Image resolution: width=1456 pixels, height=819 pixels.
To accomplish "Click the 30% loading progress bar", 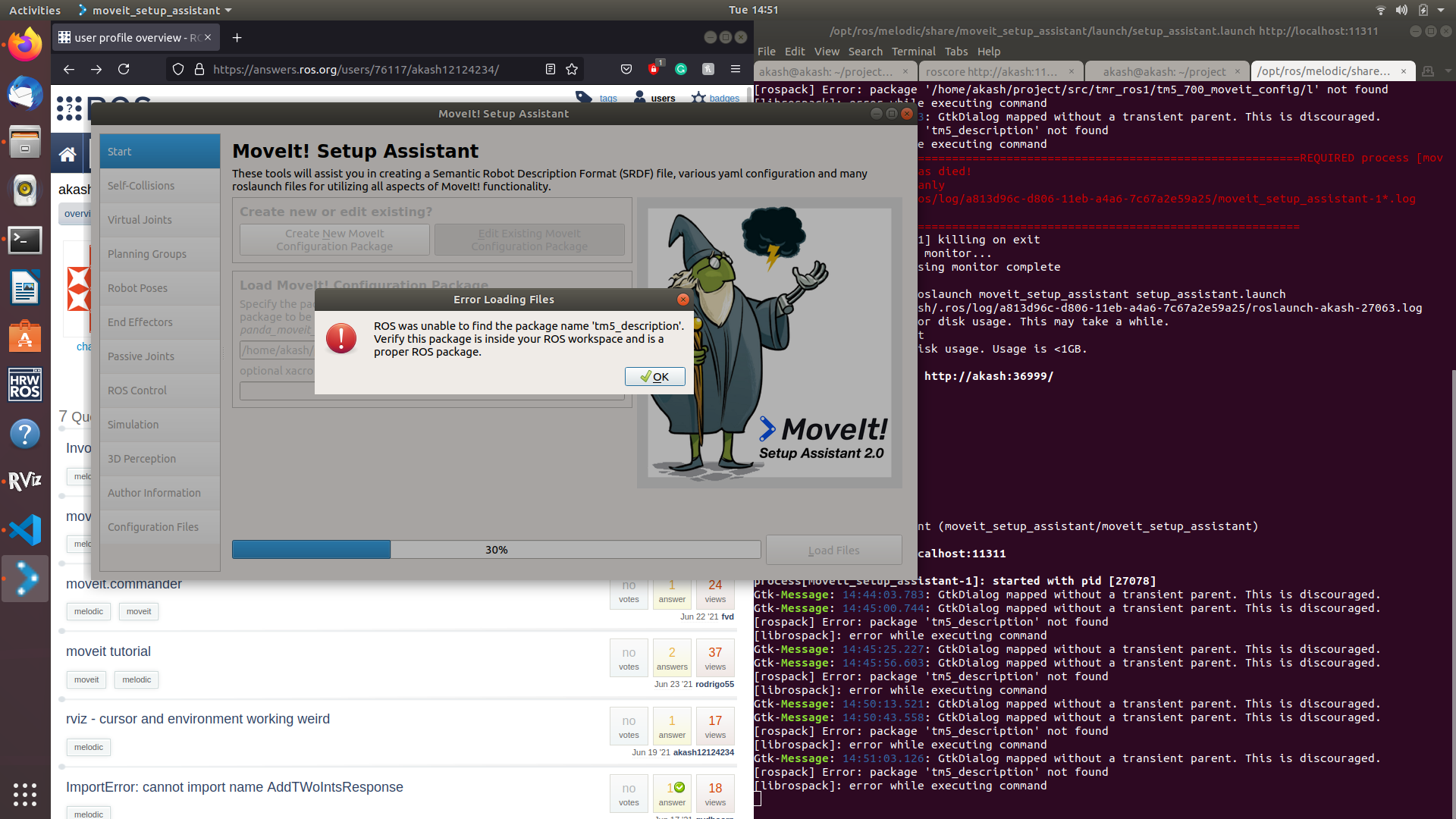I will (496, 550).
